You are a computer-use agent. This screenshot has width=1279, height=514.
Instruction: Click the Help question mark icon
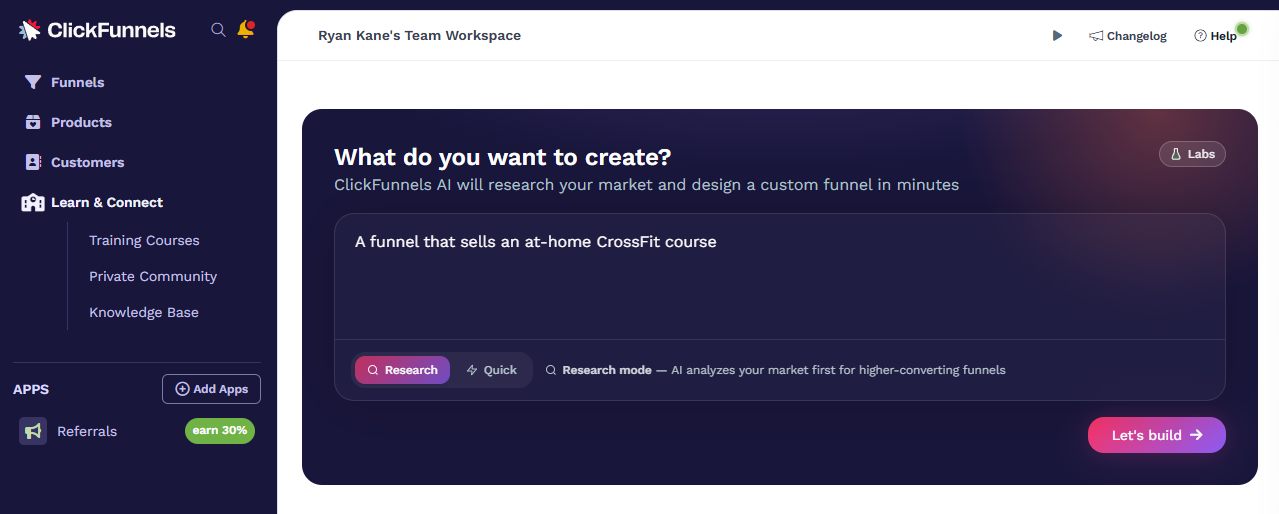1200,36
